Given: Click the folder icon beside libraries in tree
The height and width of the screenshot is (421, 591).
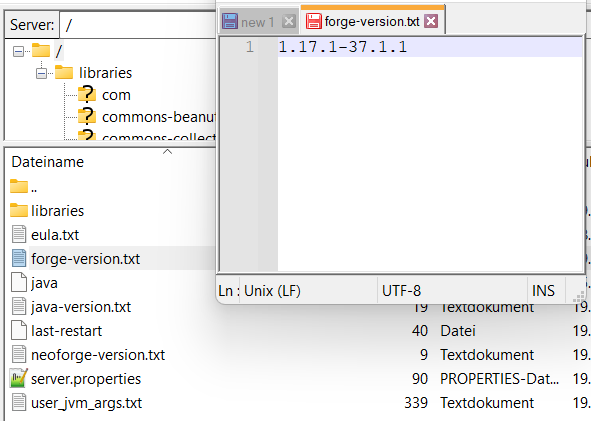Looking at the screenshot, I should pos(64,72).
